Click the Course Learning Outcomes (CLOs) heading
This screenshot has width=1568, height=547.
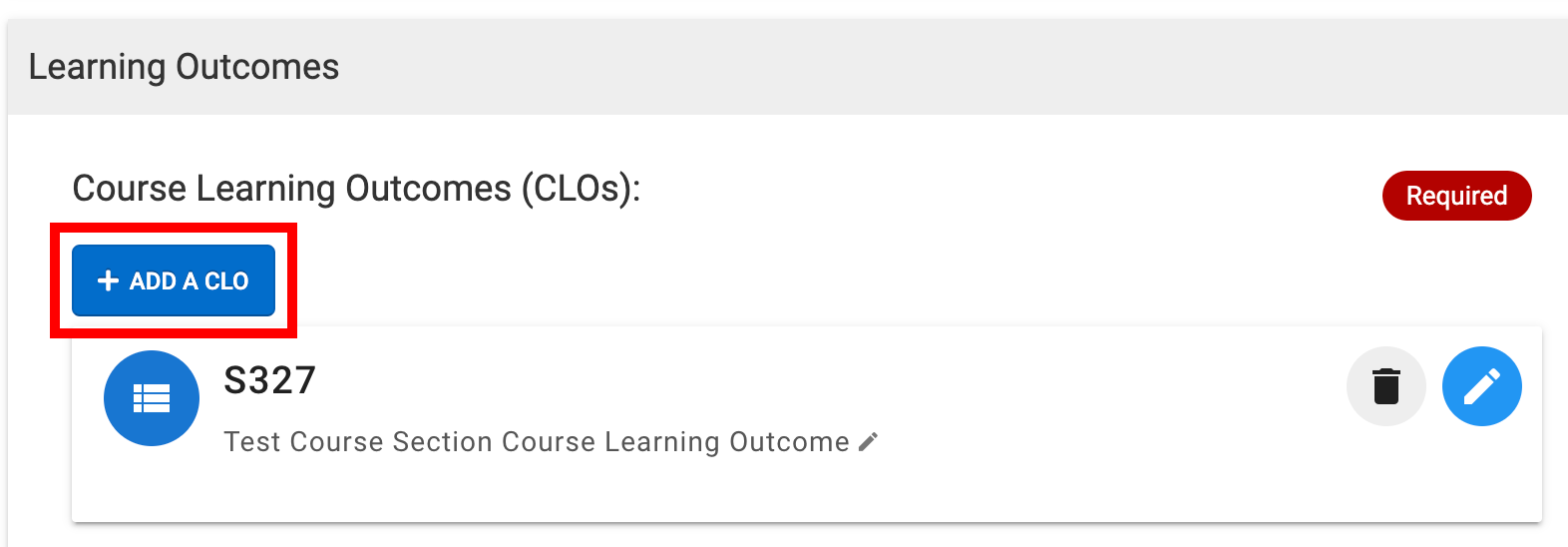[356, 188]
